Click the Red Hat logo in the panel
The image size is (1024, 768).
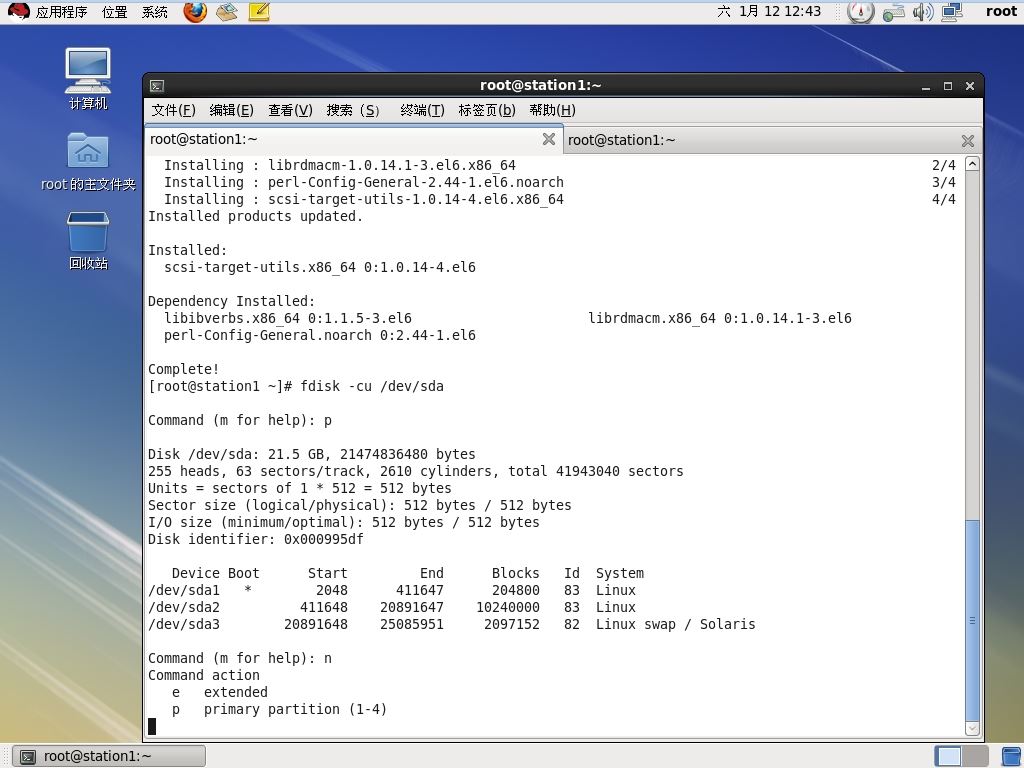point(18,11)
